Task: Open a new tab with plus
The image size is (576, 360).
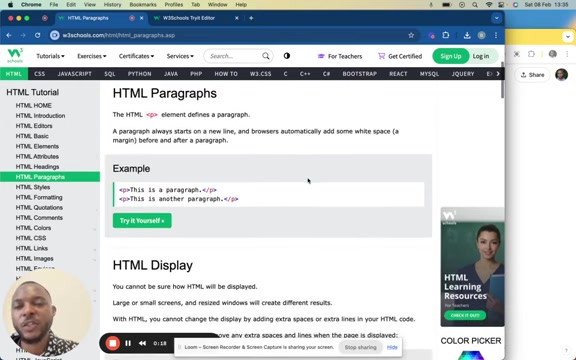Action: click(251, 18)
